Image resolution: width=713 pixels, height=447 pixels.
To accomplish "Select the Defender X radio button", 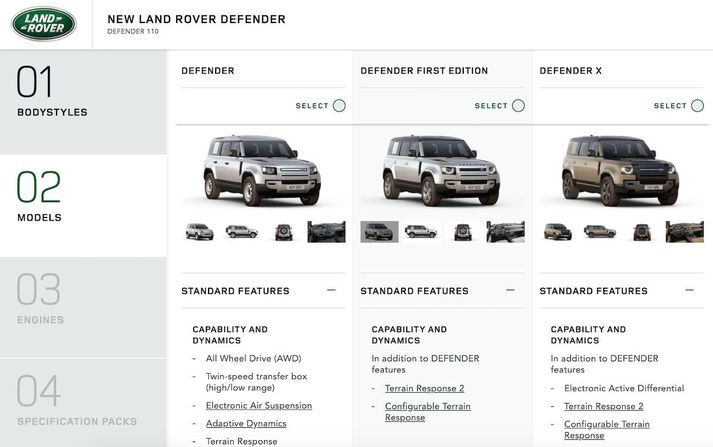I will (x=698, y=105).
